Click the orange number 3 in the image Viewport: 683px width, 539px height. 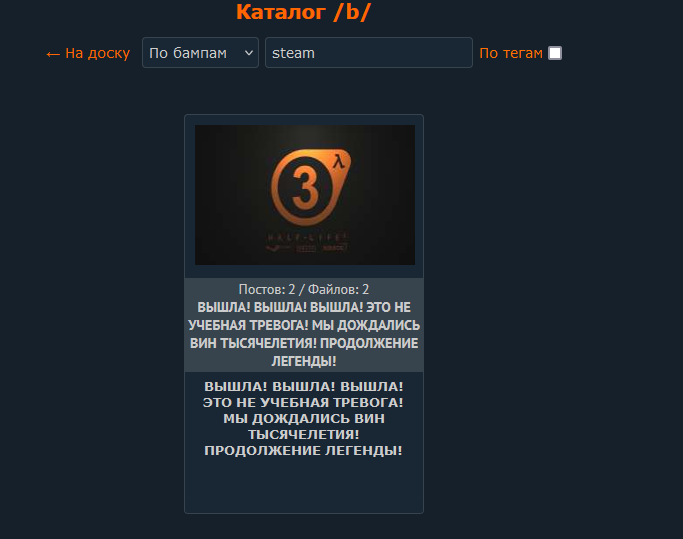pyautogui.click(x=305, y=189)
